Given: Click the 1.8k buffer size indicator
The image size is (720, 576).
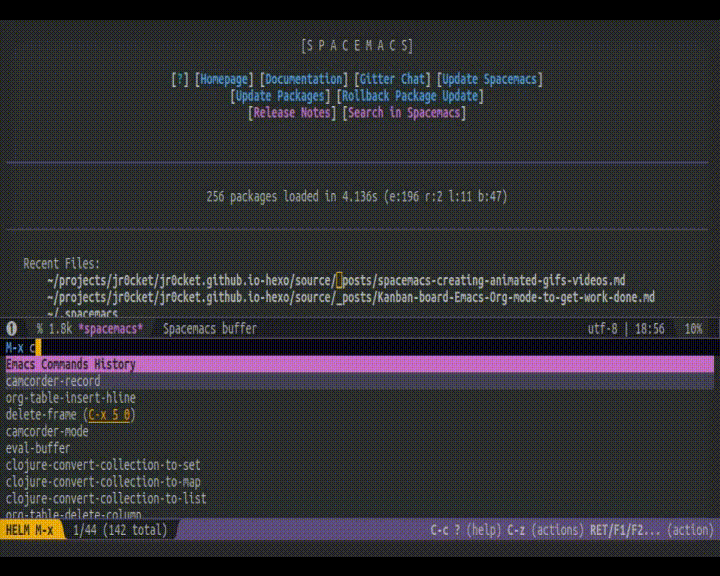Looking at the screenshot, I should (x=60, y=329).
